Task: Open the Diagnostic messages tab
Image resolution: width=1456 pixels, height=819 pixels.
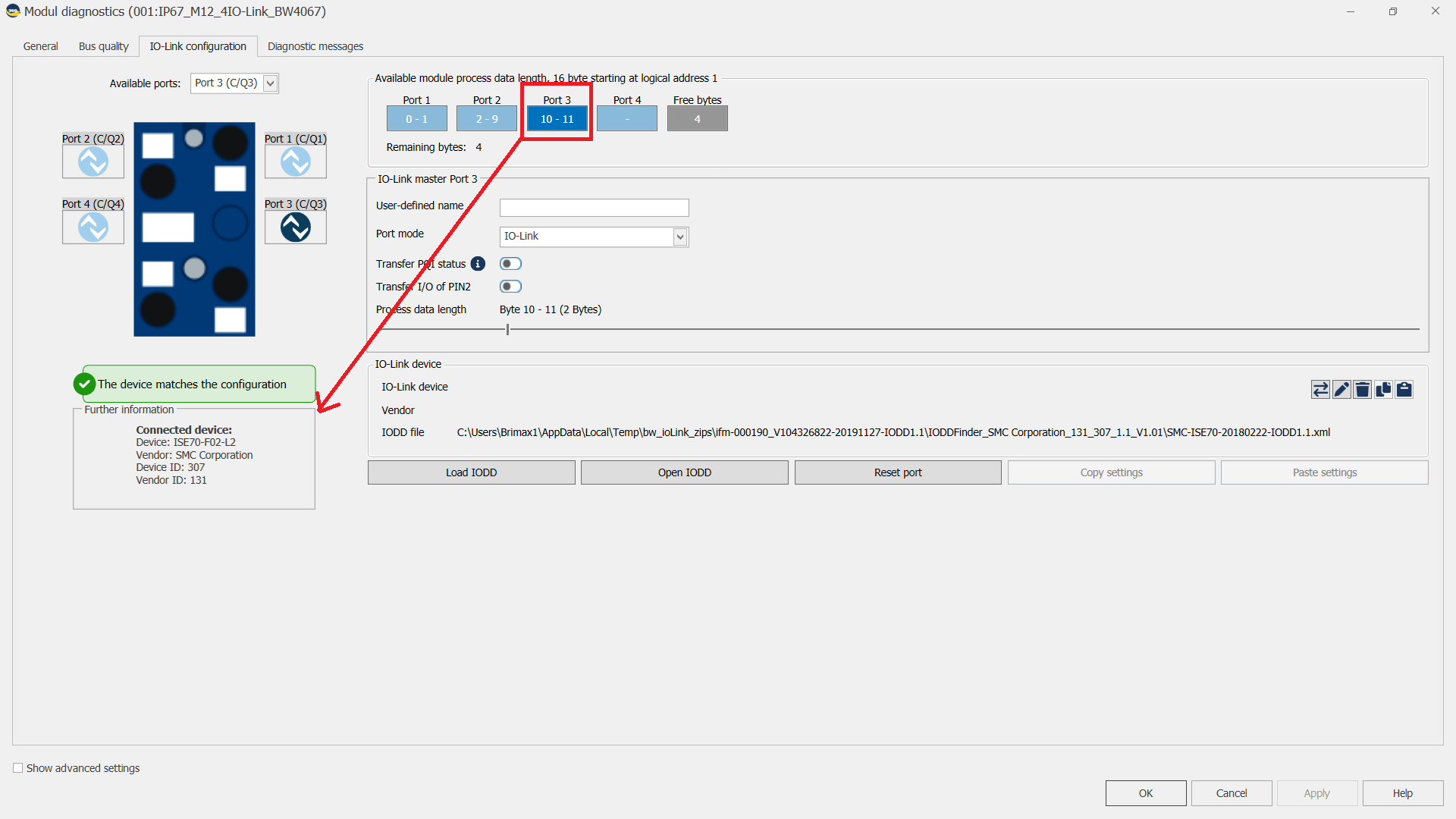Action: (315, 46)
